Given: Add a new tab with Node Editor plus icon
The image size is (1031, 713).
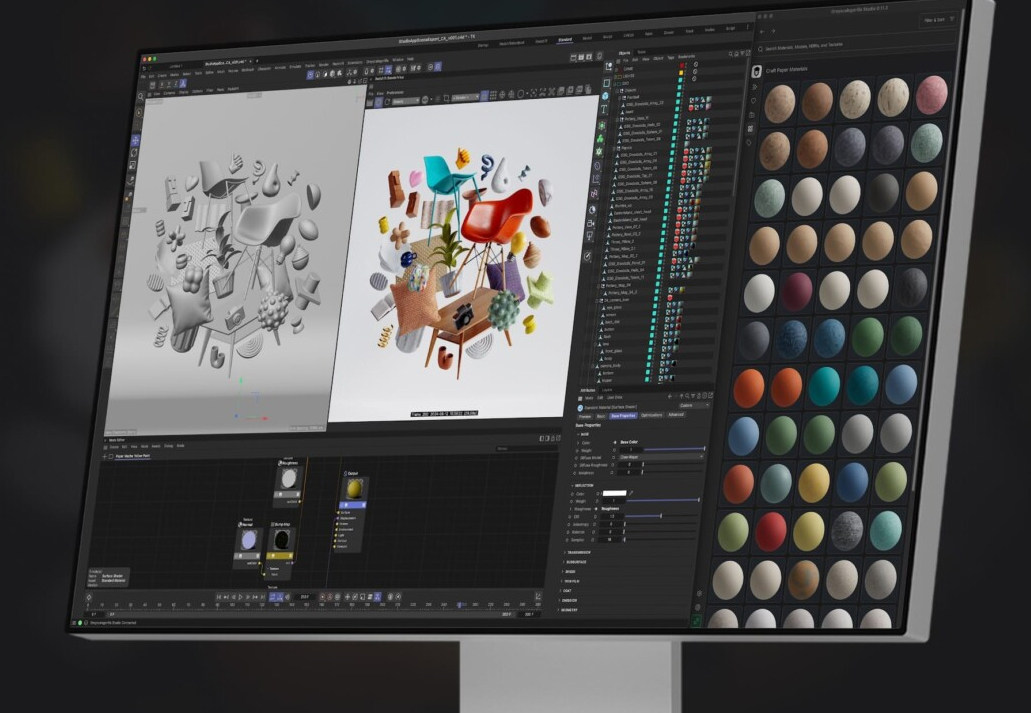Looking at the screenshot, I should 105,456.
